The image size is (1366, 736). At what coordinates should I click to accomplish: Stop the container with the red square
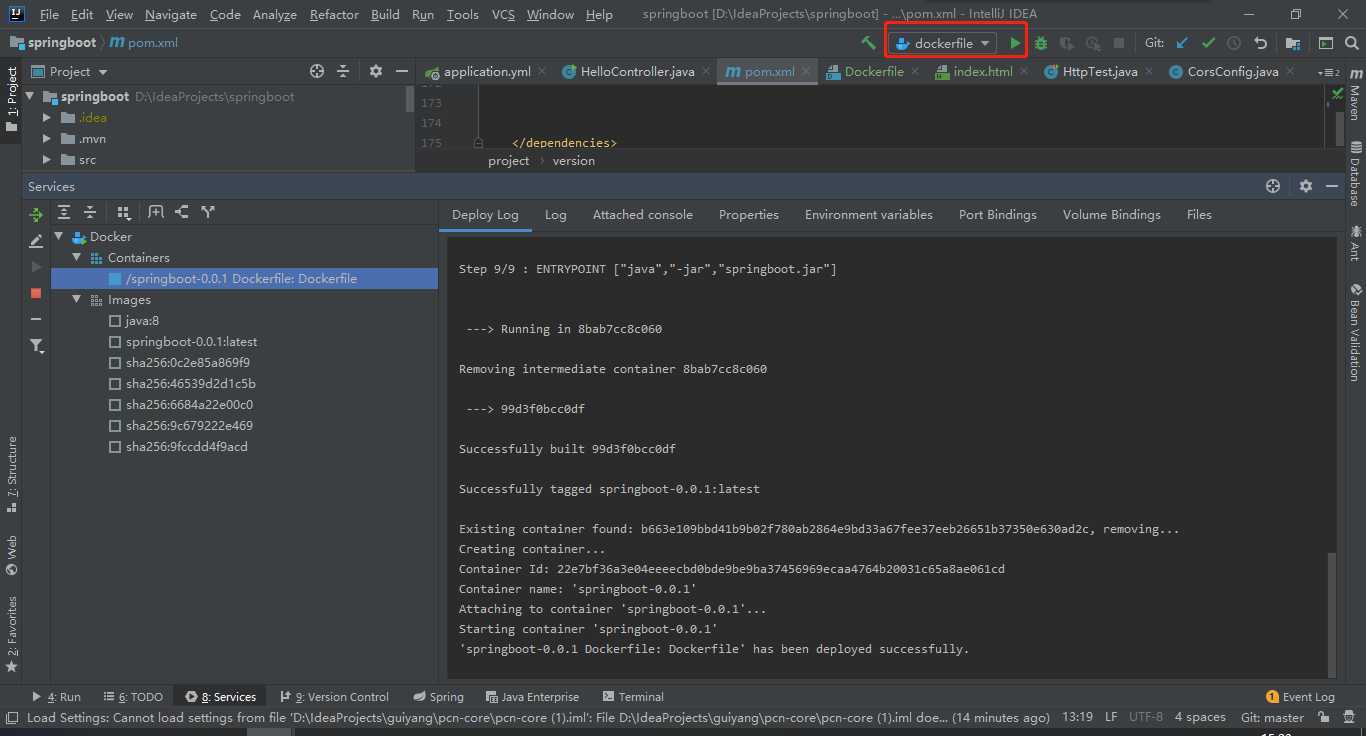coord(36,293)
